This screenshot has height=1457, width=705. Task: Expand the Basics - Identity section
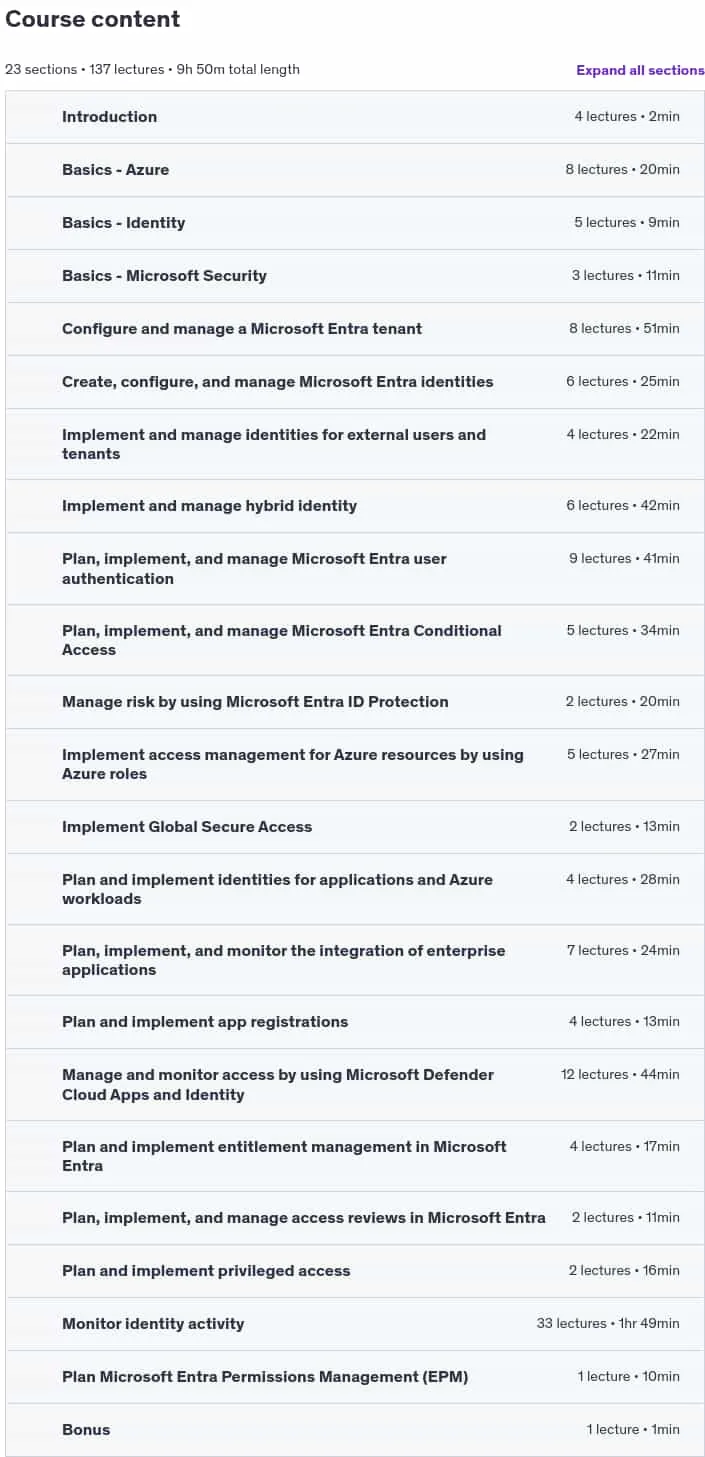click(355, 223)
